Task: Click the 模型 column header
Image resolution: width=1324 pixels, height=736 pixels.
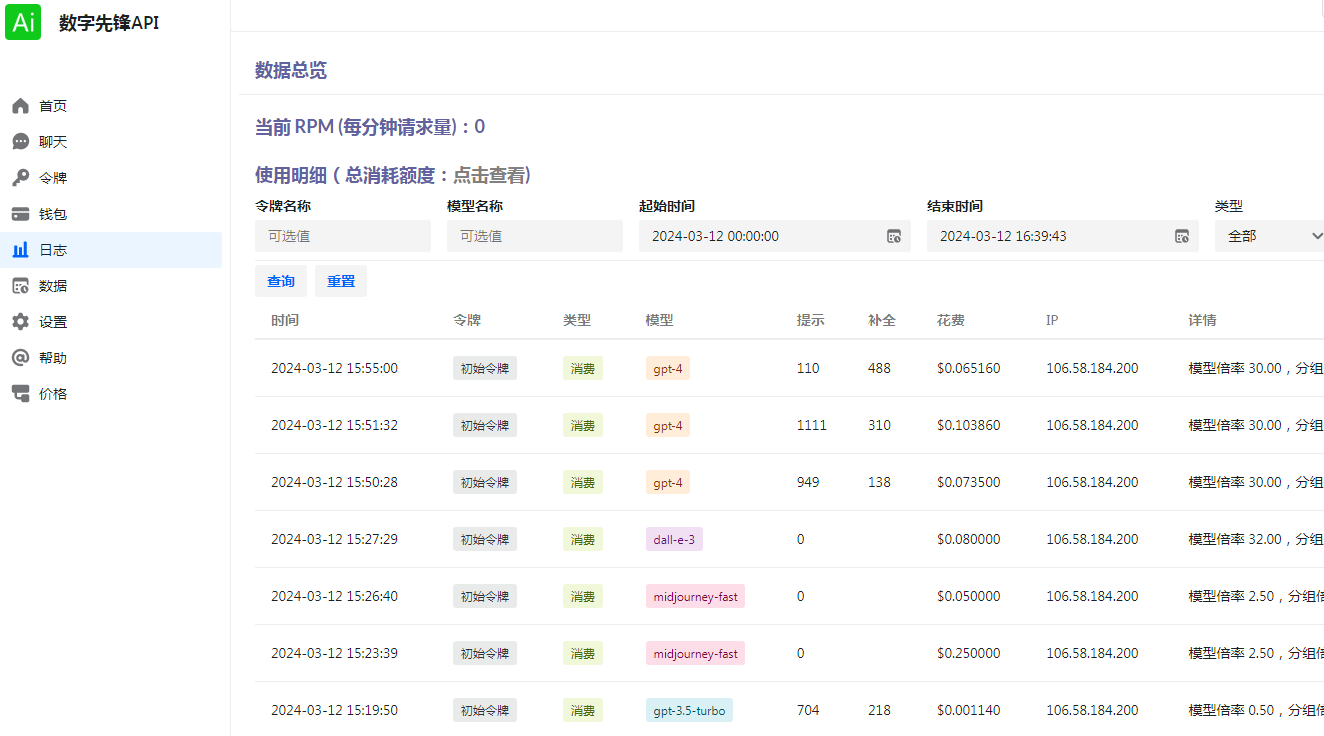Action: 660,320
